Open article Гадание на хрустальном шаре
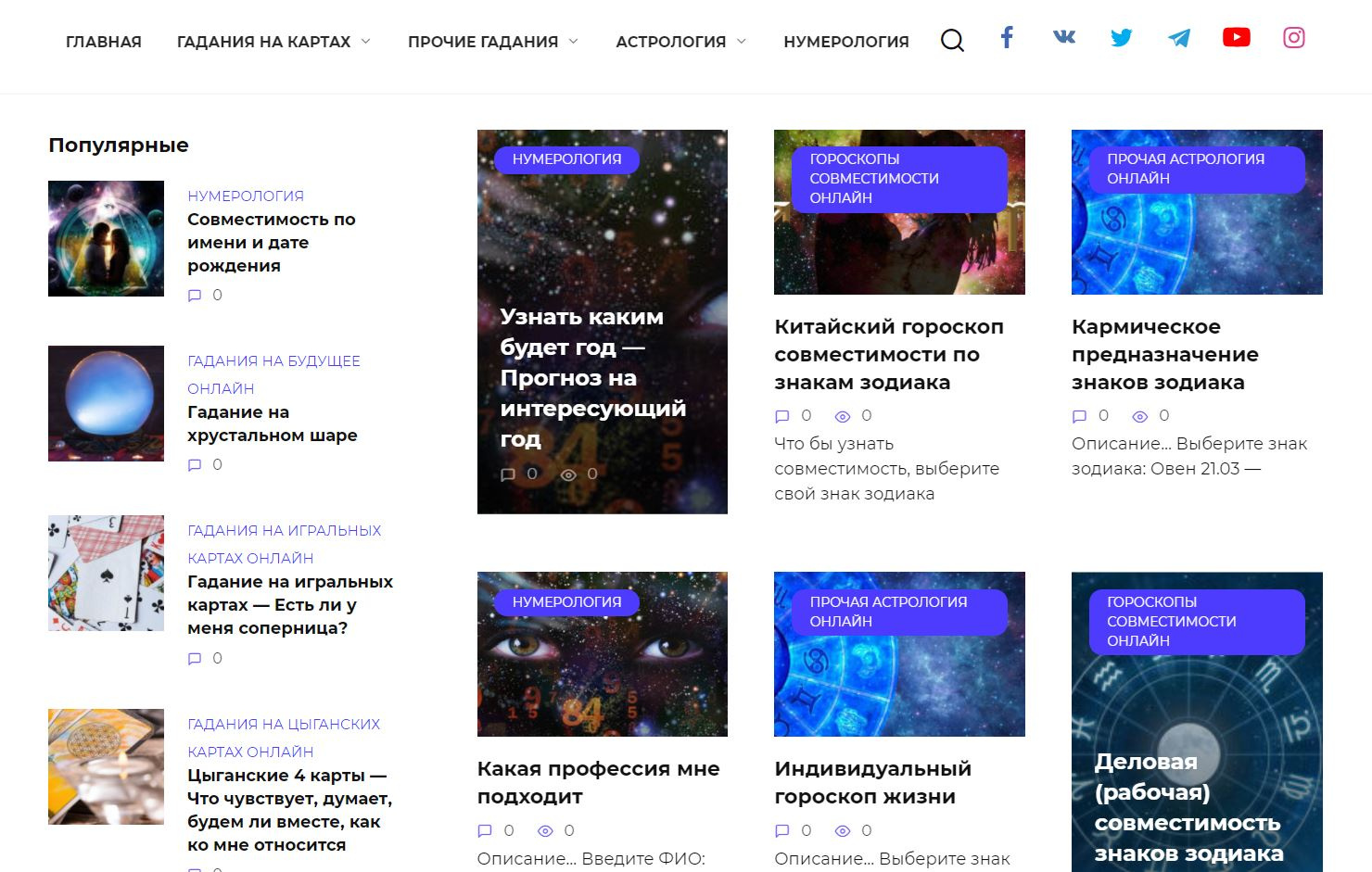 (x=273, y=423)
